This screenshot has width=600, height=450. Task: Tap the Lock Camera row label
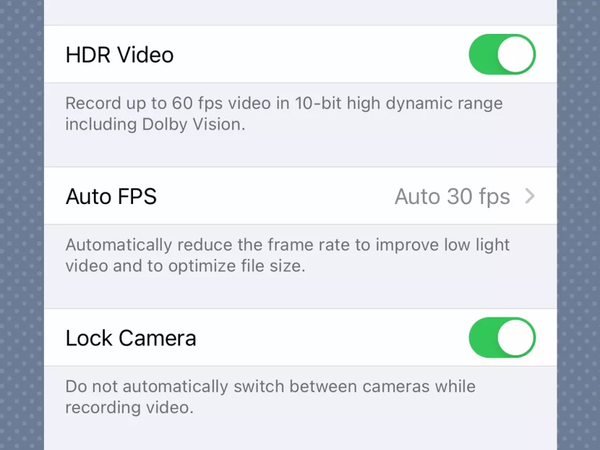coord(130,338)
